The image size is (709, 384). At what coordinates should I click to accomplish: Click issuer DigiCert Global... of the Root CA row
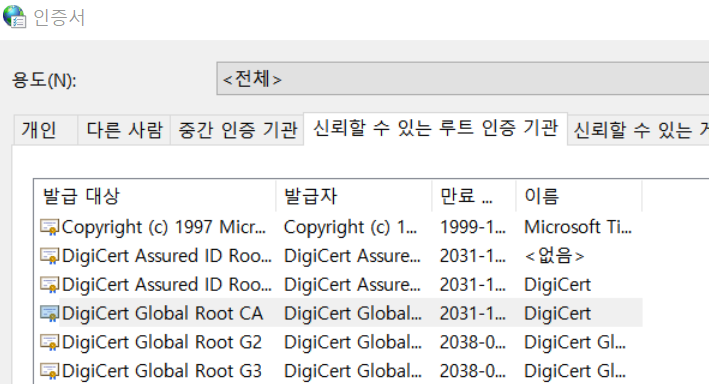click(353, 313)
